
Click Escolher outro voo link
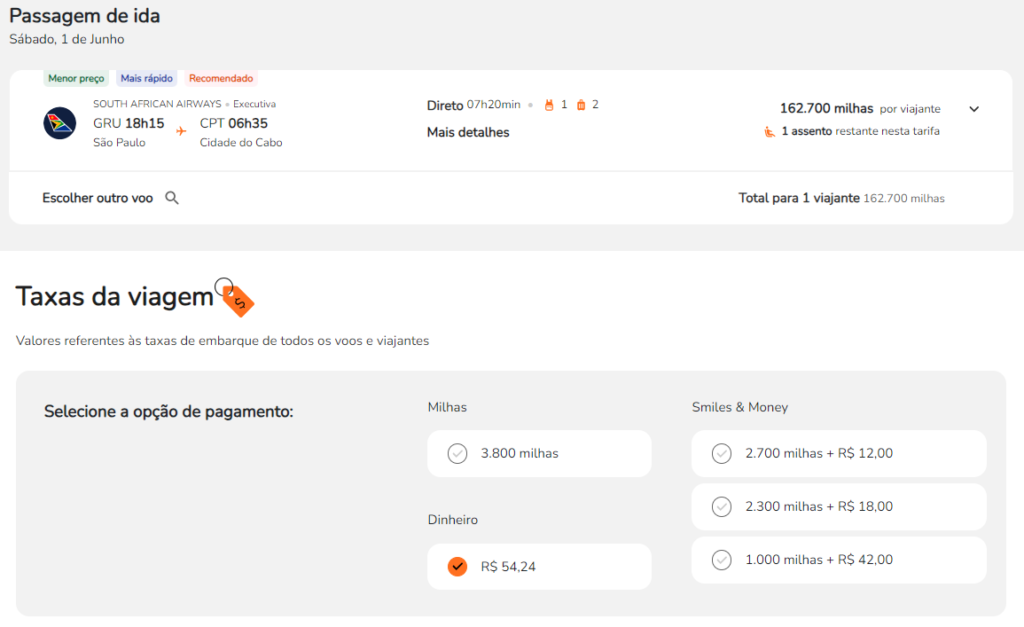98,198
